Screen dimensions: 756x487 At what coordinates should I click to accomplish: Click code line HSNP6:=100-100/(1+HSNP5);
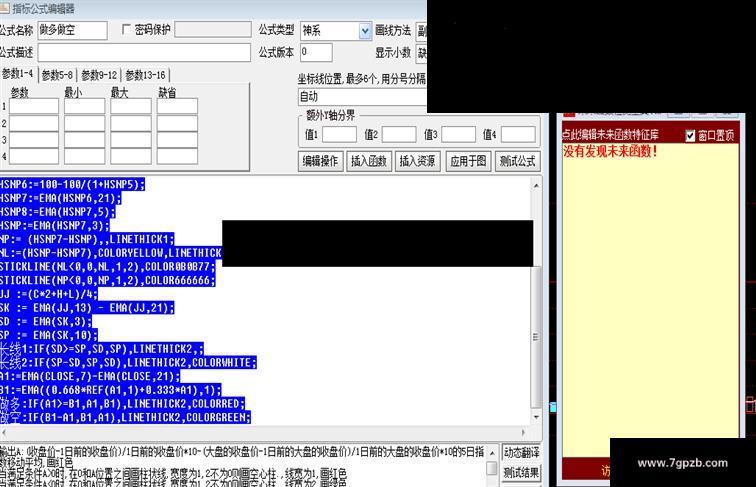(x=72, y=184)
